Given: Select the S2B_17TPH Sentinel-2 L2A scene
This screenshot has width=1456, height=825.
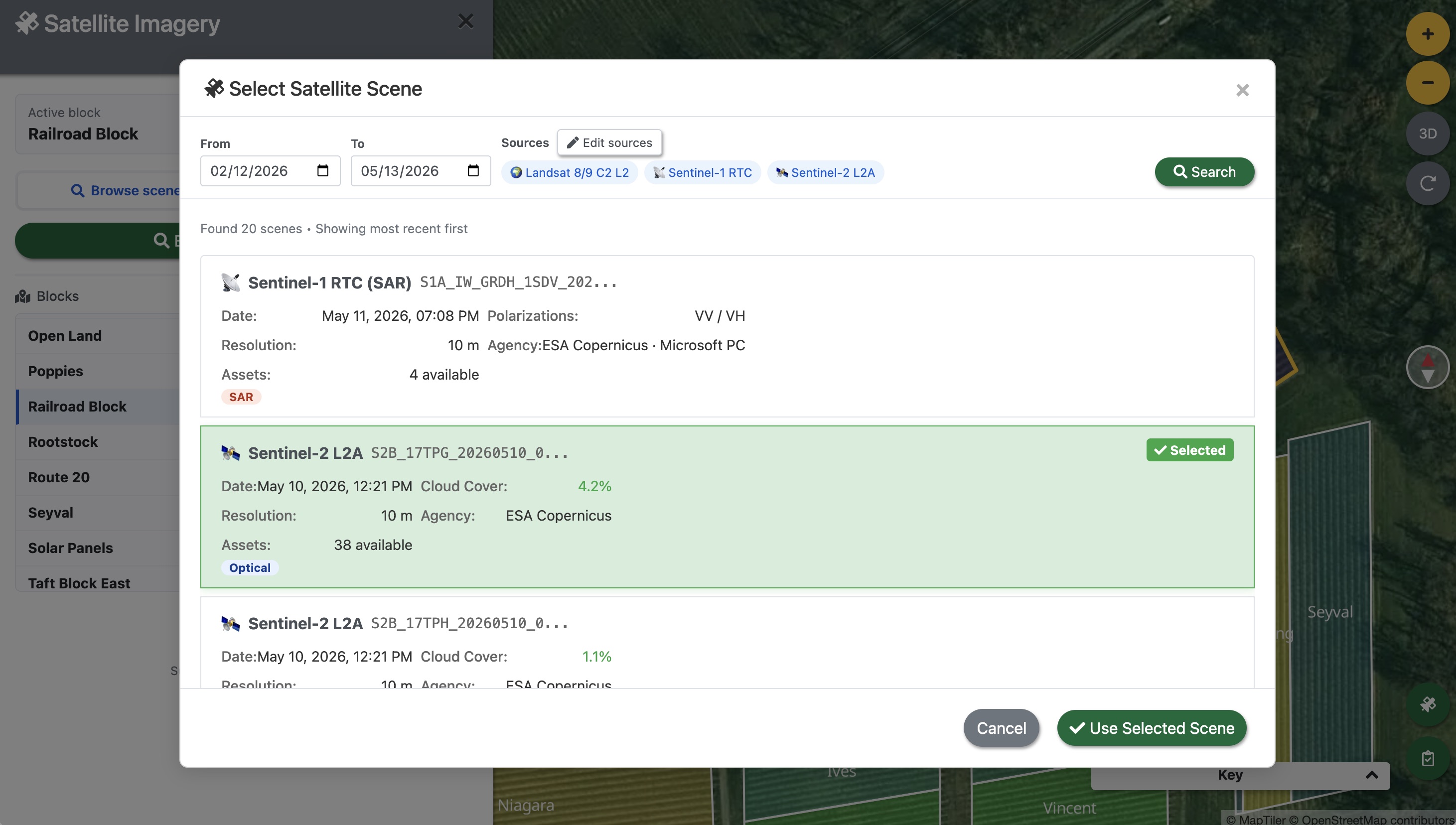Looking at the screenshot, I should point(727,643).
